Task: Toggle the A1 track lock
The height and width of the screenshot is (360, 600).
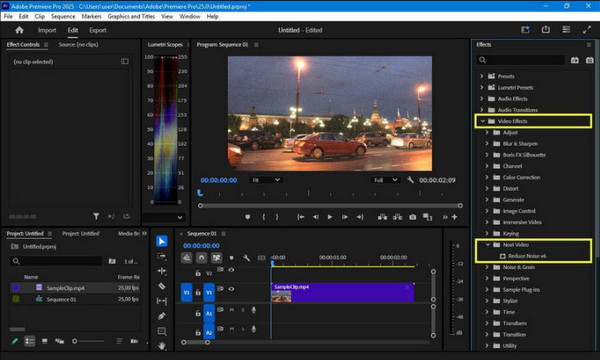Action: coord(198,313)
